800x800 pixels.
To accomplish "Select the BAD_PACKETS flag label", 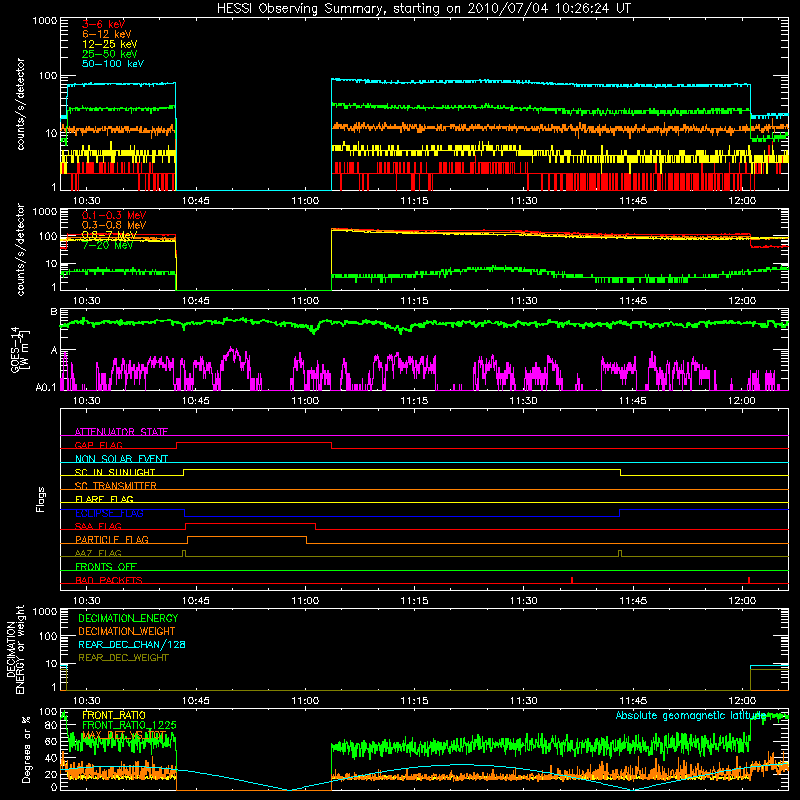I will (x=109, y=580).
